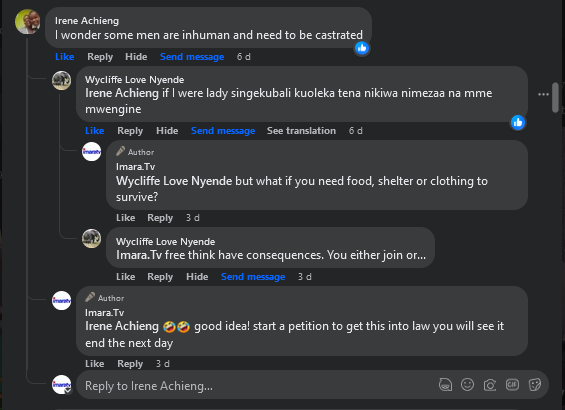565x410 pixels.
Task: Hide Irene Achieng's comment
Action: coord(136,57)
